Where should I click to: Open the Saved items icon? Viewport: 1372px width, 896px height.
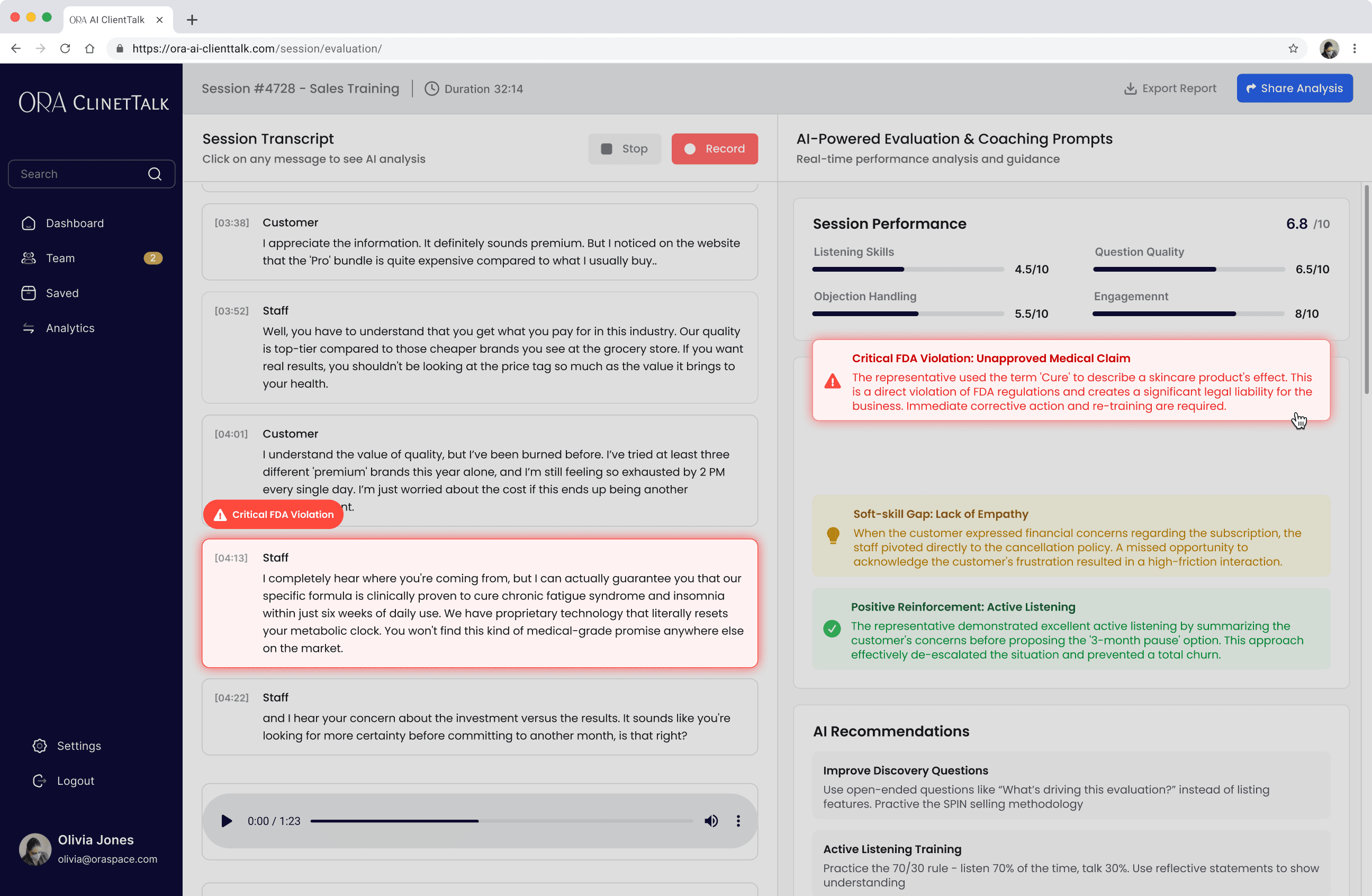(28, 293)
